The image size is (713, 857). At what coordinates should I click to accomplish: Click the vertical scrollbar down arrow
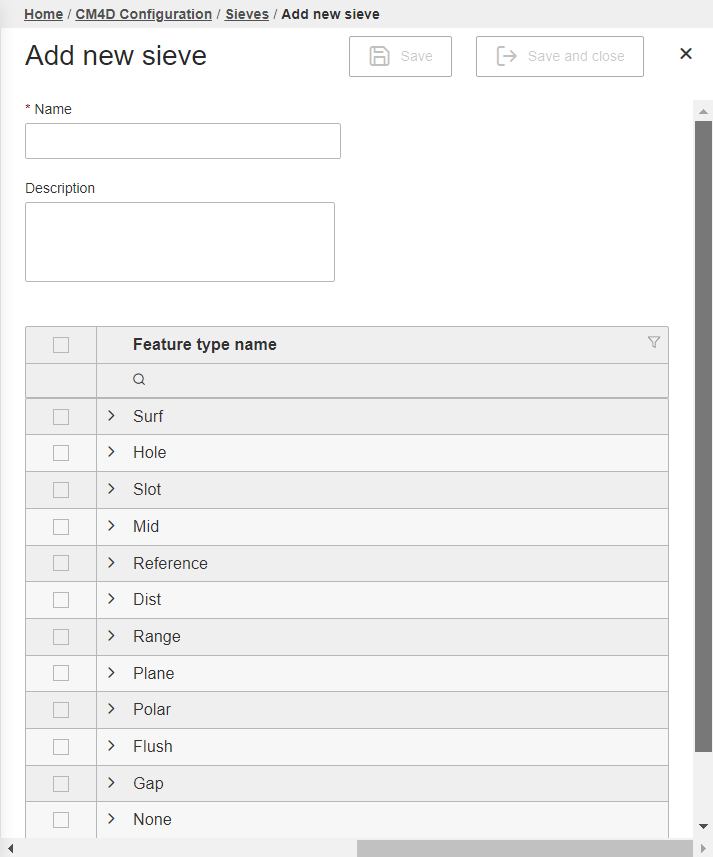point(703,826)
